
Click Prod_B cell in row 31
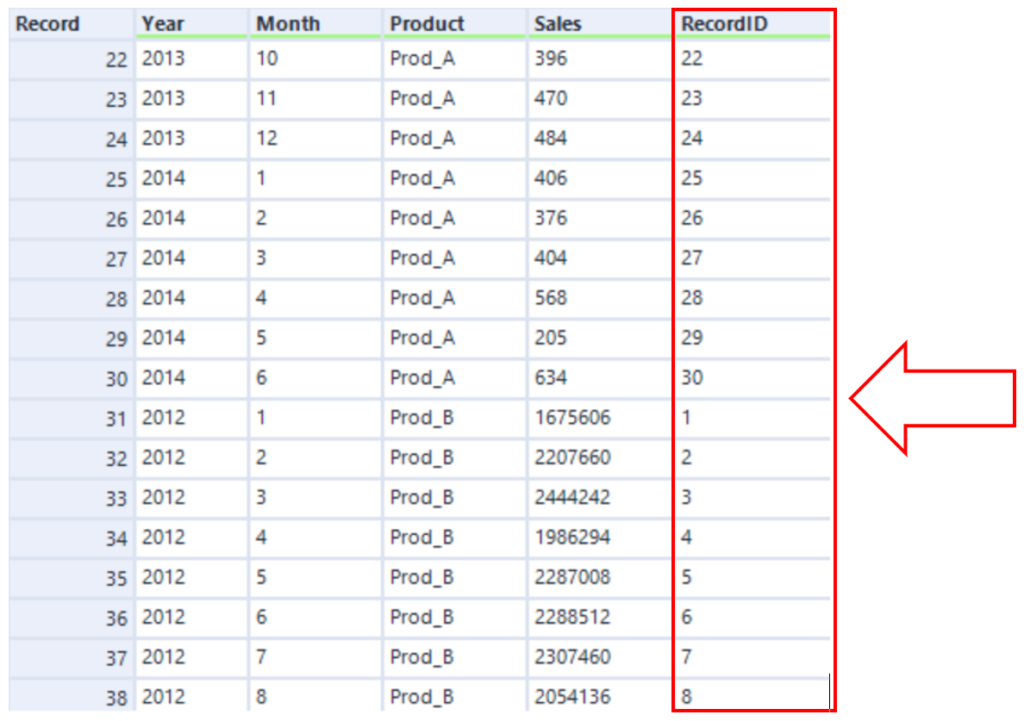pyautogui.click(x=454, y=417)
